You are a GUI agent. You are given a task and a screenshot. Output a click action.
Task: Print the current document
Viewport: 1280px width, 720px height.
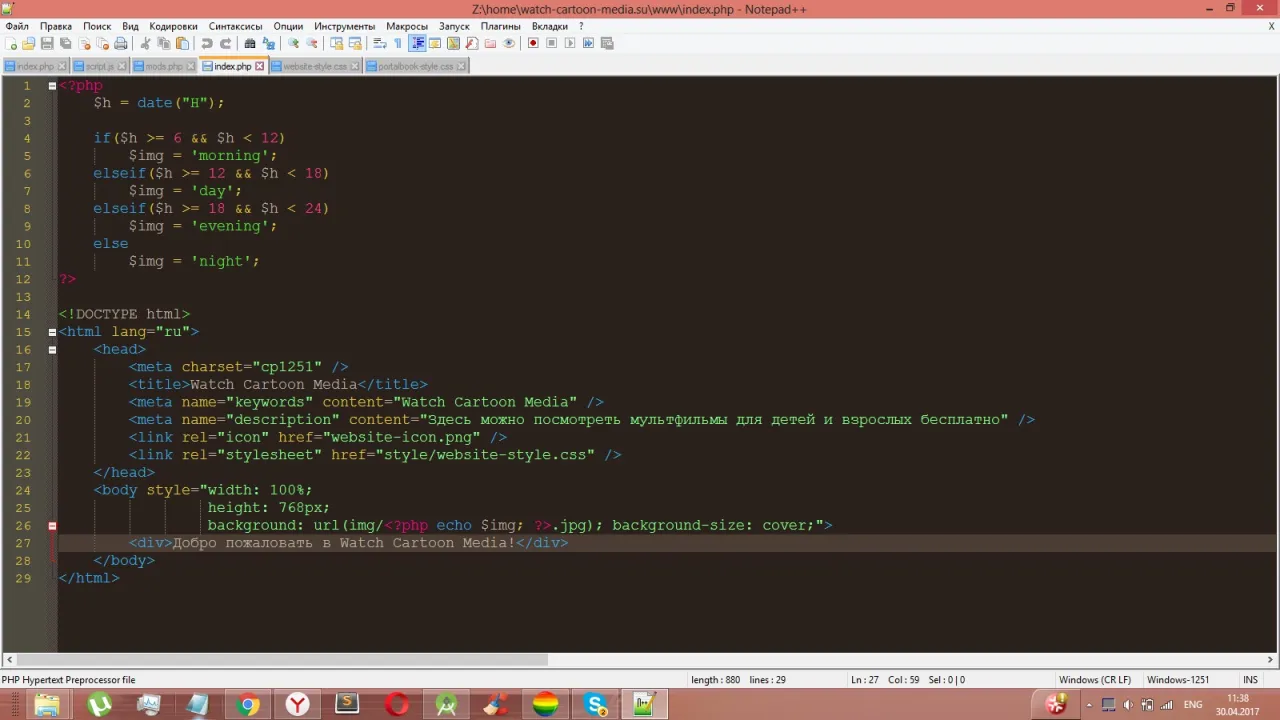(x=120, y=43)
